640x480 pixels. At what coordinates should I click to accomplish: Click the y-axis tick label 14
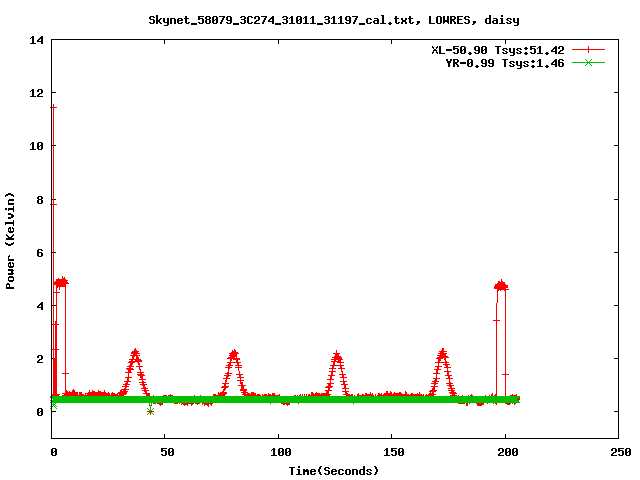point(37,40)
